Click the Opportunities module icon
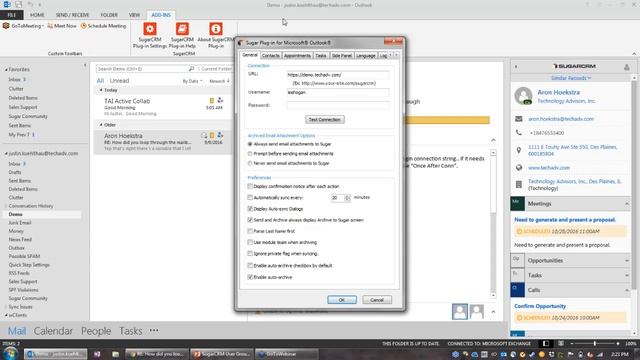This screenshot has height=360, width=640. click(518, 260)
